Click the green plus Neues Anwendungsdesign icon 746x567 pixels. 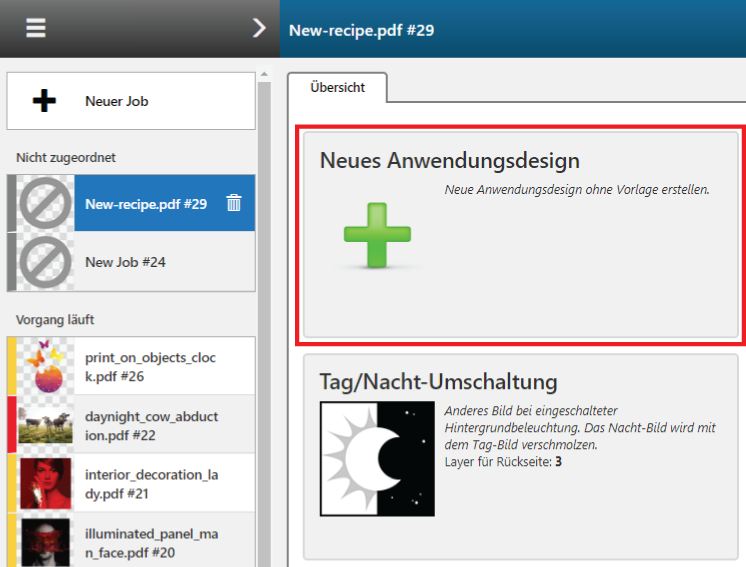[x=377, y=236]
